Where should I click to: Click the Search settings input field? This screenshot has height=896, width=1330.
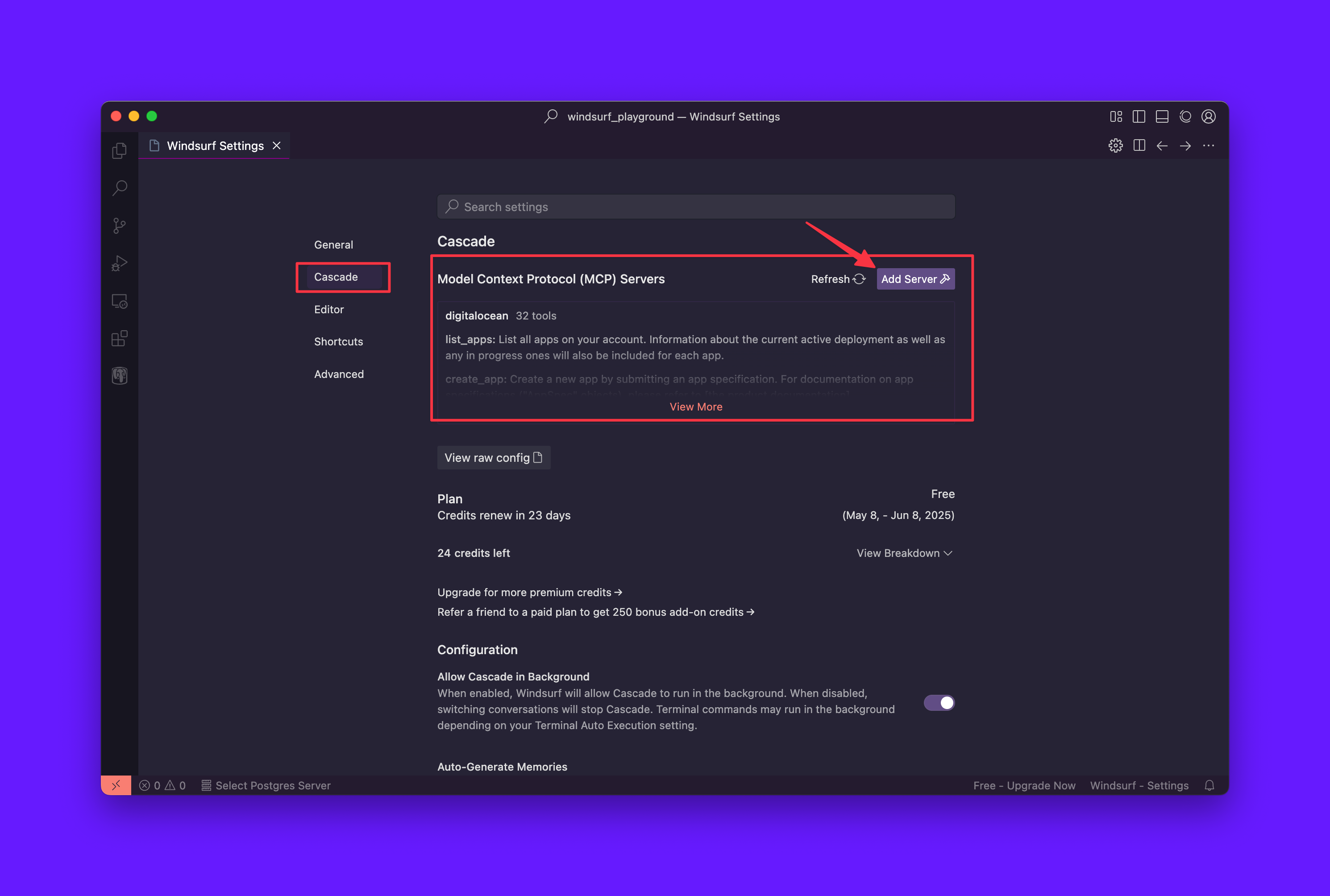click(x=696, y=207)
